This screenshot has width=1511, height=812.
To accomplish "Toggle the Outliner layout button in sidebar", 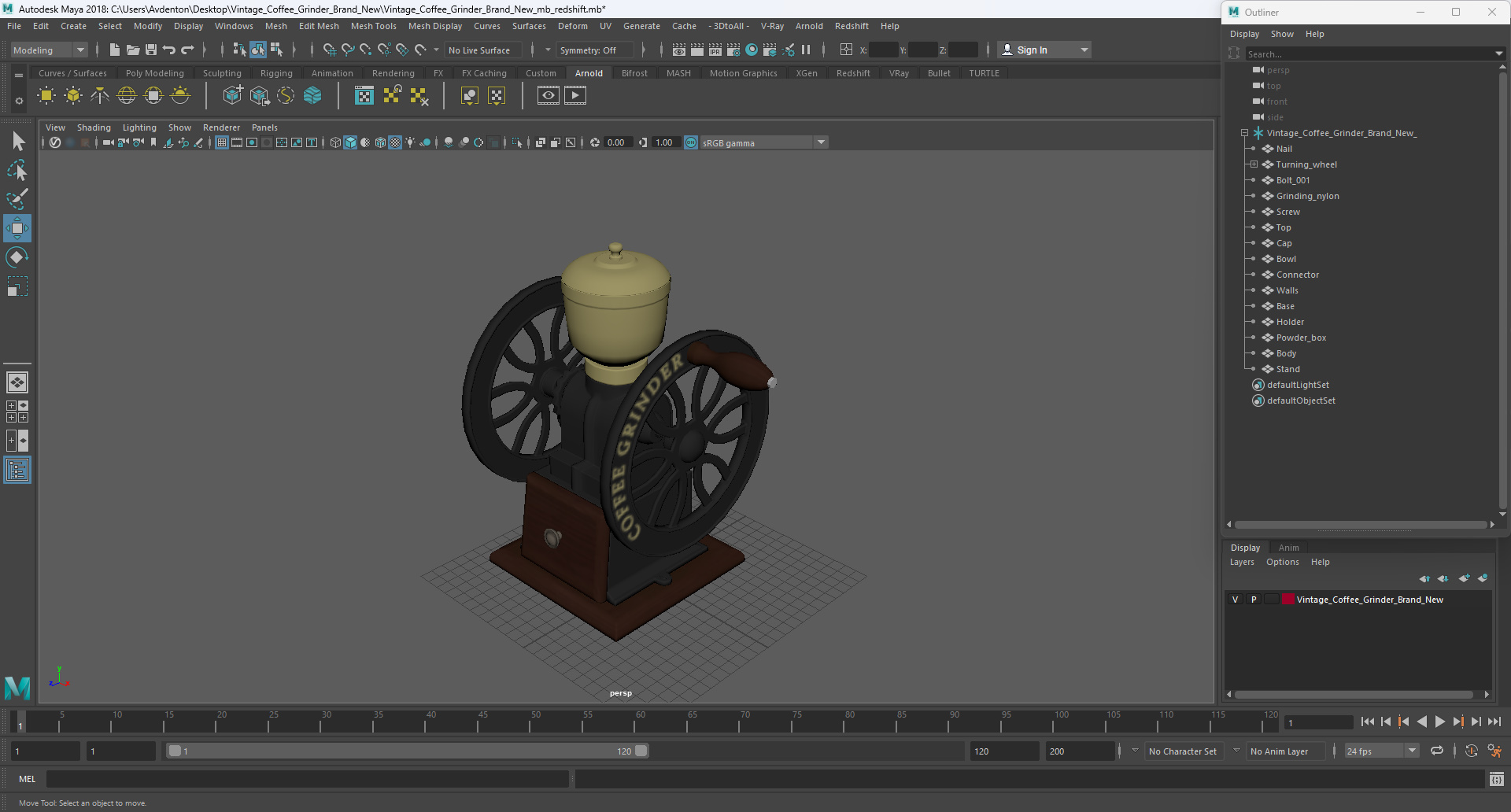I will pyautogui.click(x=17, y=471).
